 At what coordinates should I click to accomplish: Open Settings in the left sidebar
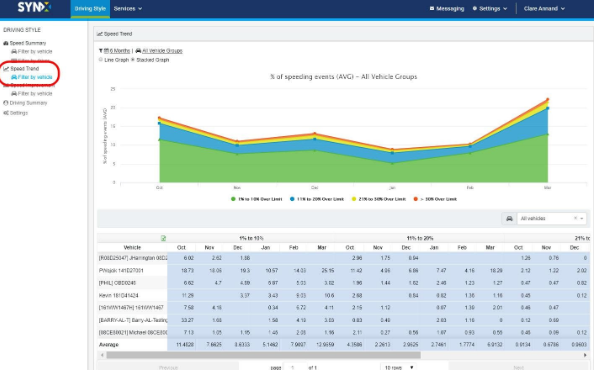tap(16, 113)
